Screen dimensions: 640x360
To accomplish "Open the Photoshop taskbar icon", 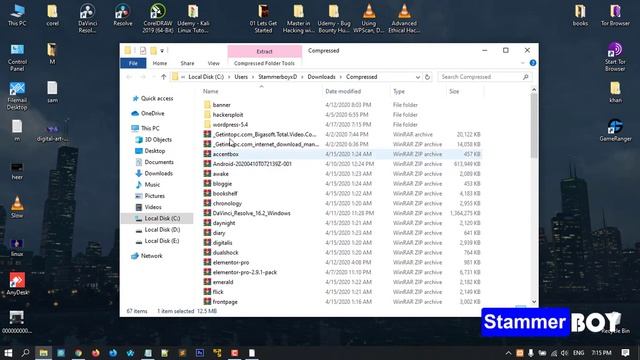I will (200, 353).
